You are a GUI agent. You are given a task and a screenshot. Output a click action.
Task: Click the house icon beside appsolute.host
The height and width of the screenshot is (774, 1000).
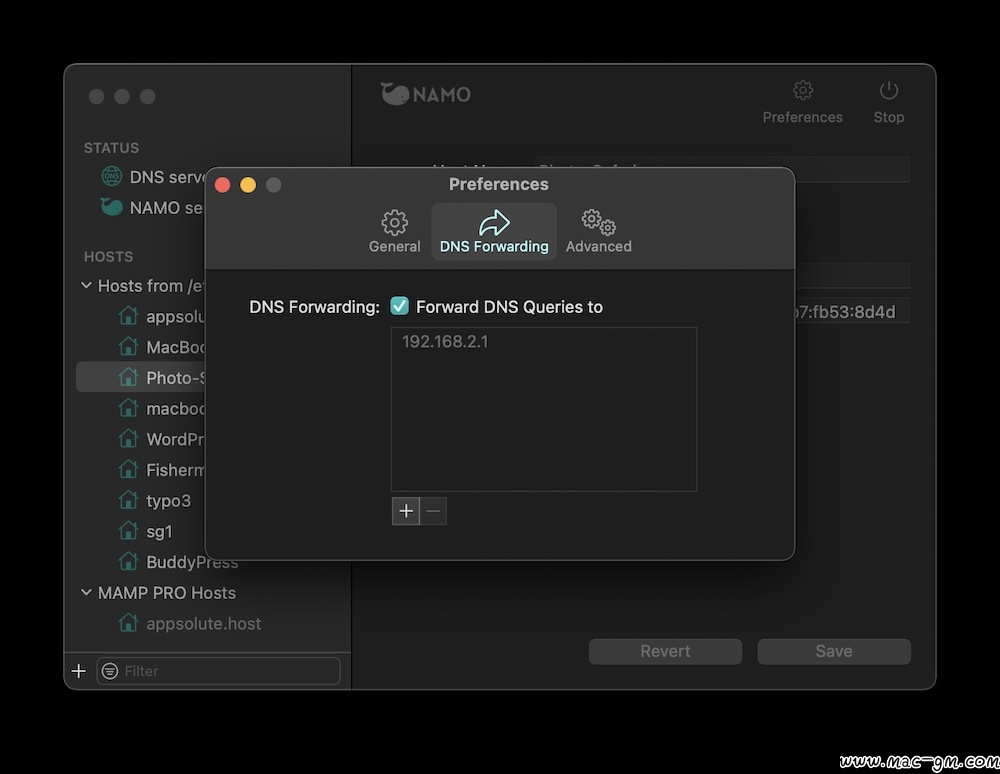pyautogui.click(x=128, y=622)
